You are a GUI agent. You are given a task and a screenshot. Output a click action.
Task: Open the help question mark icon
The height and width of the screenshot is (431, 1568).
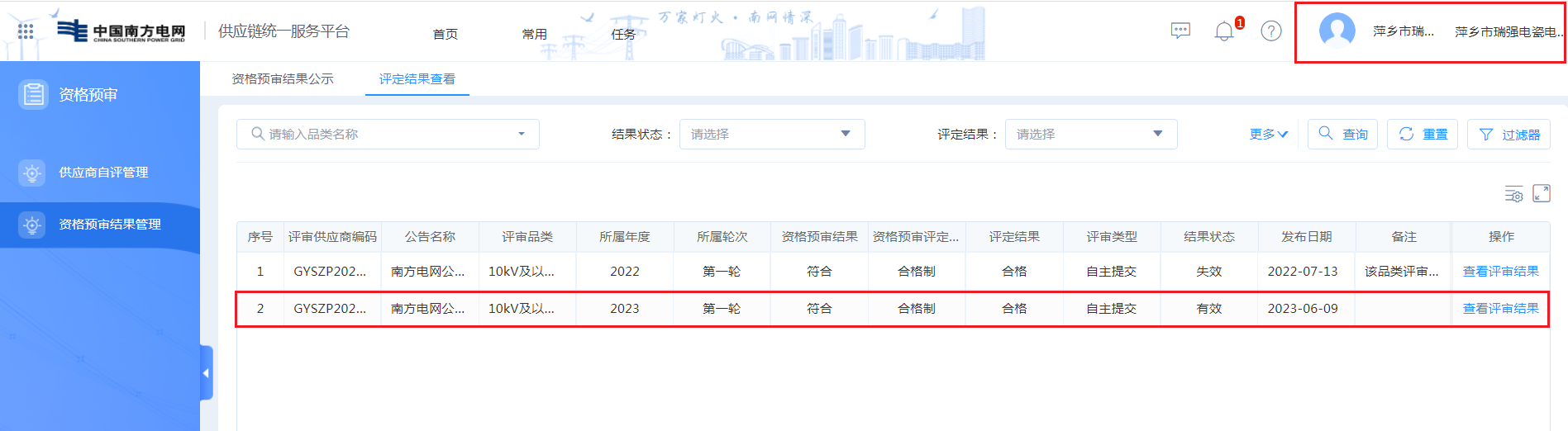click(x=1270, y=31)
